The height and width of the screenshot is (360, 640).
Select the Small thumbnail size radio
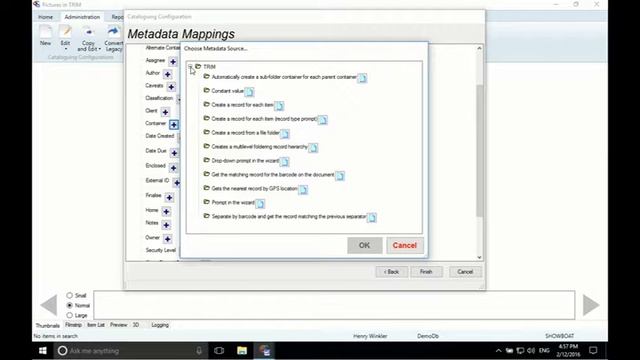(69, 295)
